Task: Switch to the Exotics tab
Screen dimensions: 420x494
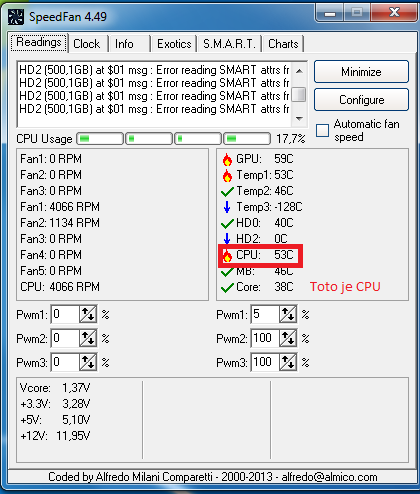Action: click(x=174, y=44)
